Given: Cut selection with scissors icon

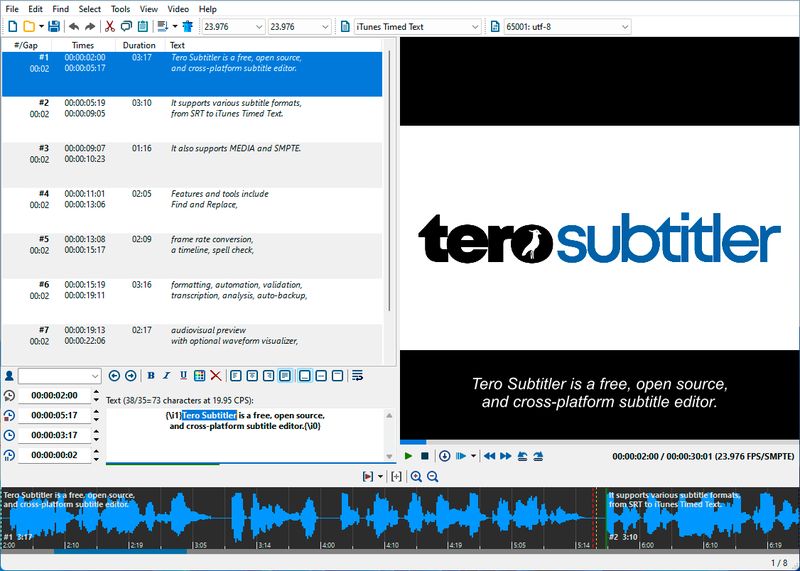Looking at the screenshot, I should pyautogui.click(x=110, y=27).
